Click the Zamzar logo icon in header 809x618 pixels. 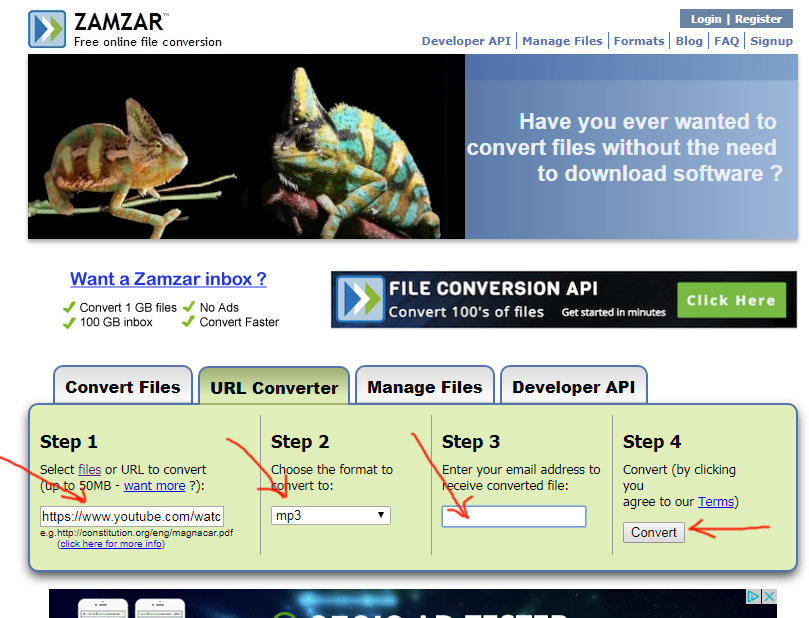click(x=47, y=29)
